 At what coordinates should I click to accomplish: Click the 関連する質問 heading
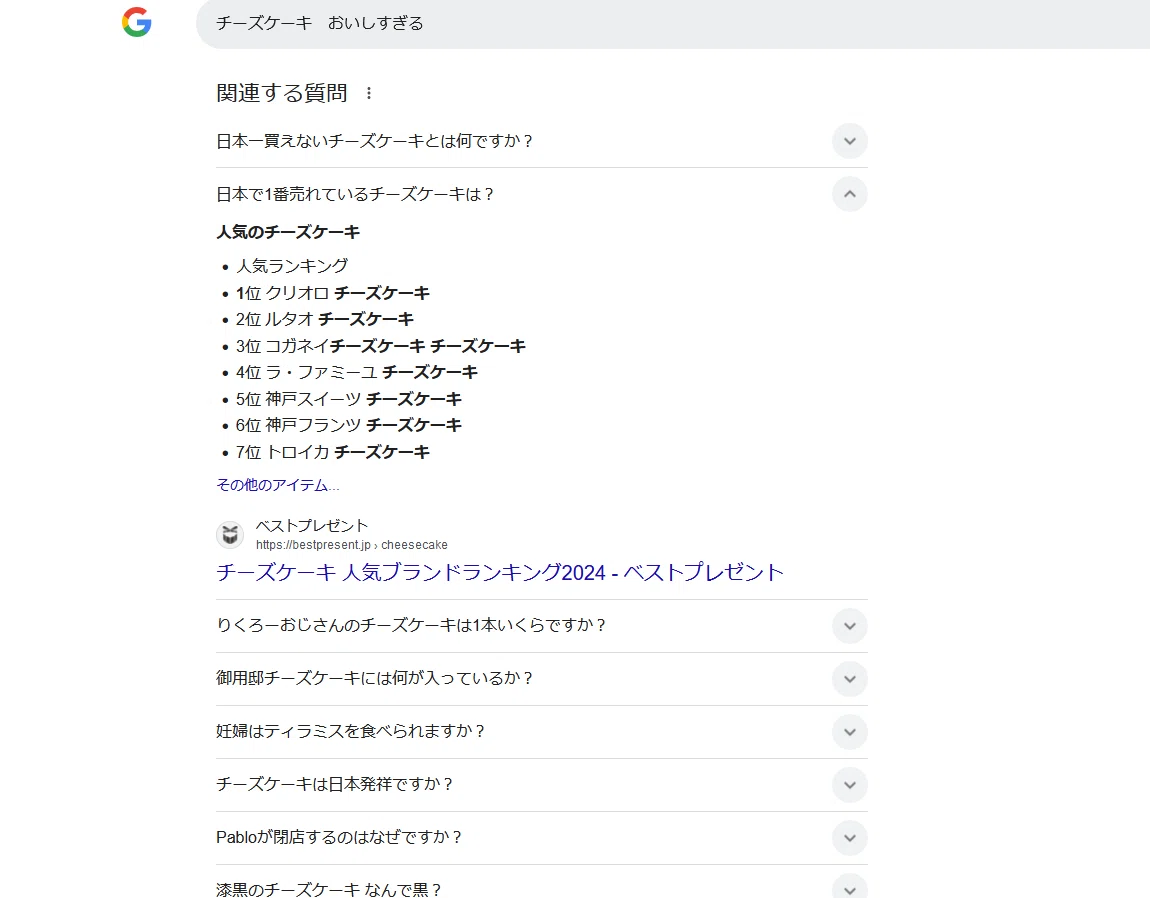tap(282, 93)
